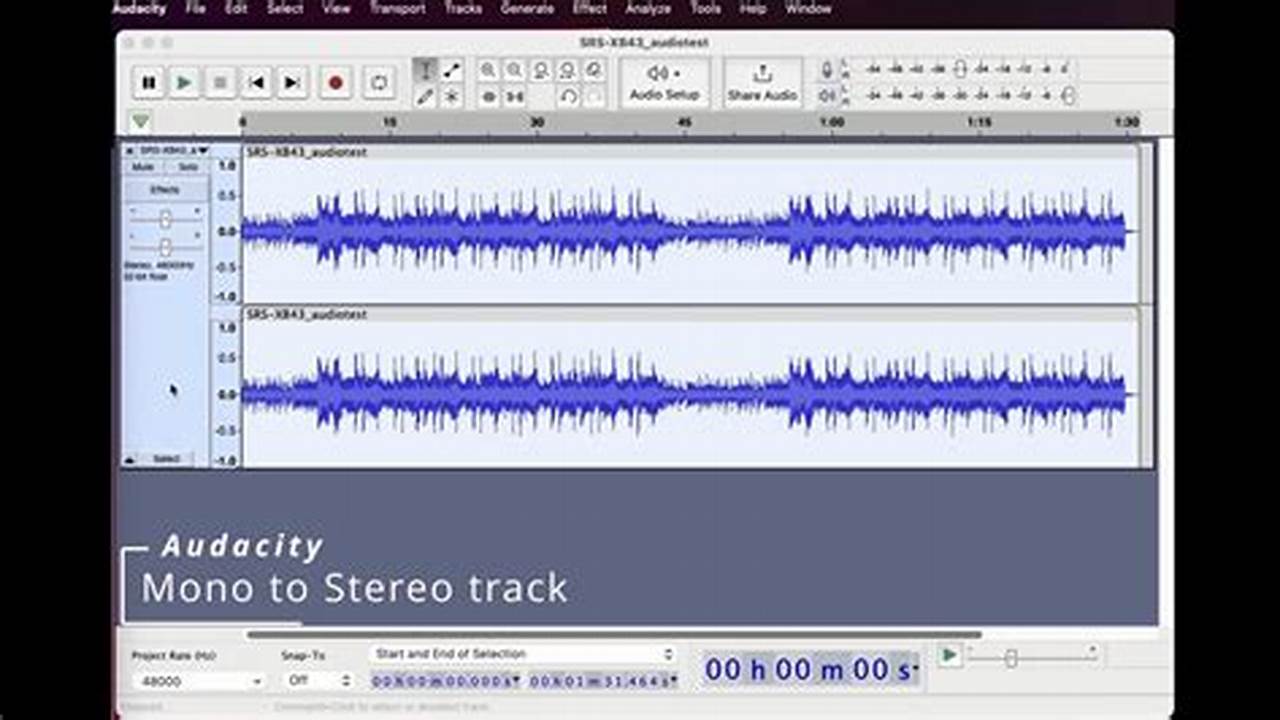The height and width of the screenshot is (720, 1280).
Task: Fit project to width zoom icon
Action: pos(567,70)
